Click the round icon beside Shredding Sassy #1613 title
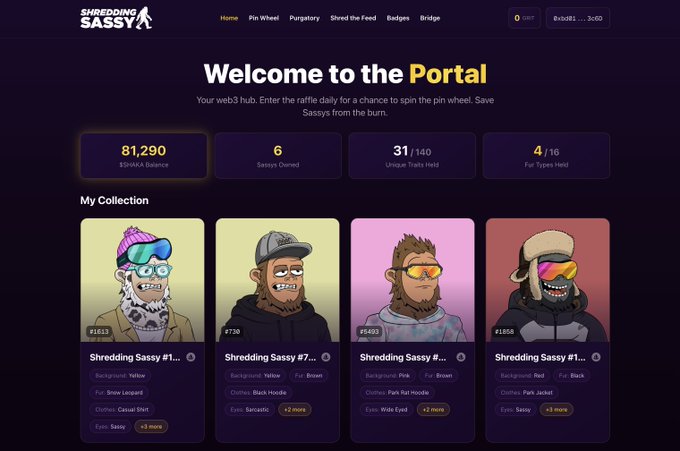 190,357
